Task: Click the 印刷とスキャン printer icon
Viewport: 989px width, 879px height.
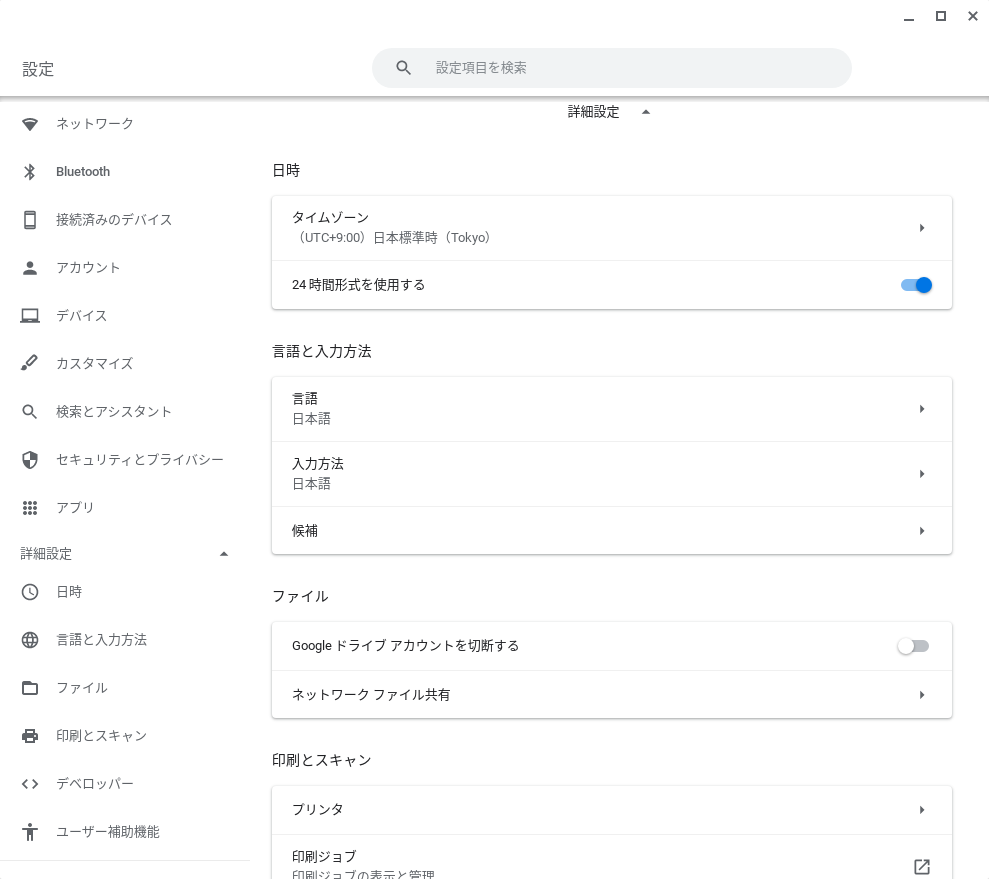Action: click(x=30, y=736)
